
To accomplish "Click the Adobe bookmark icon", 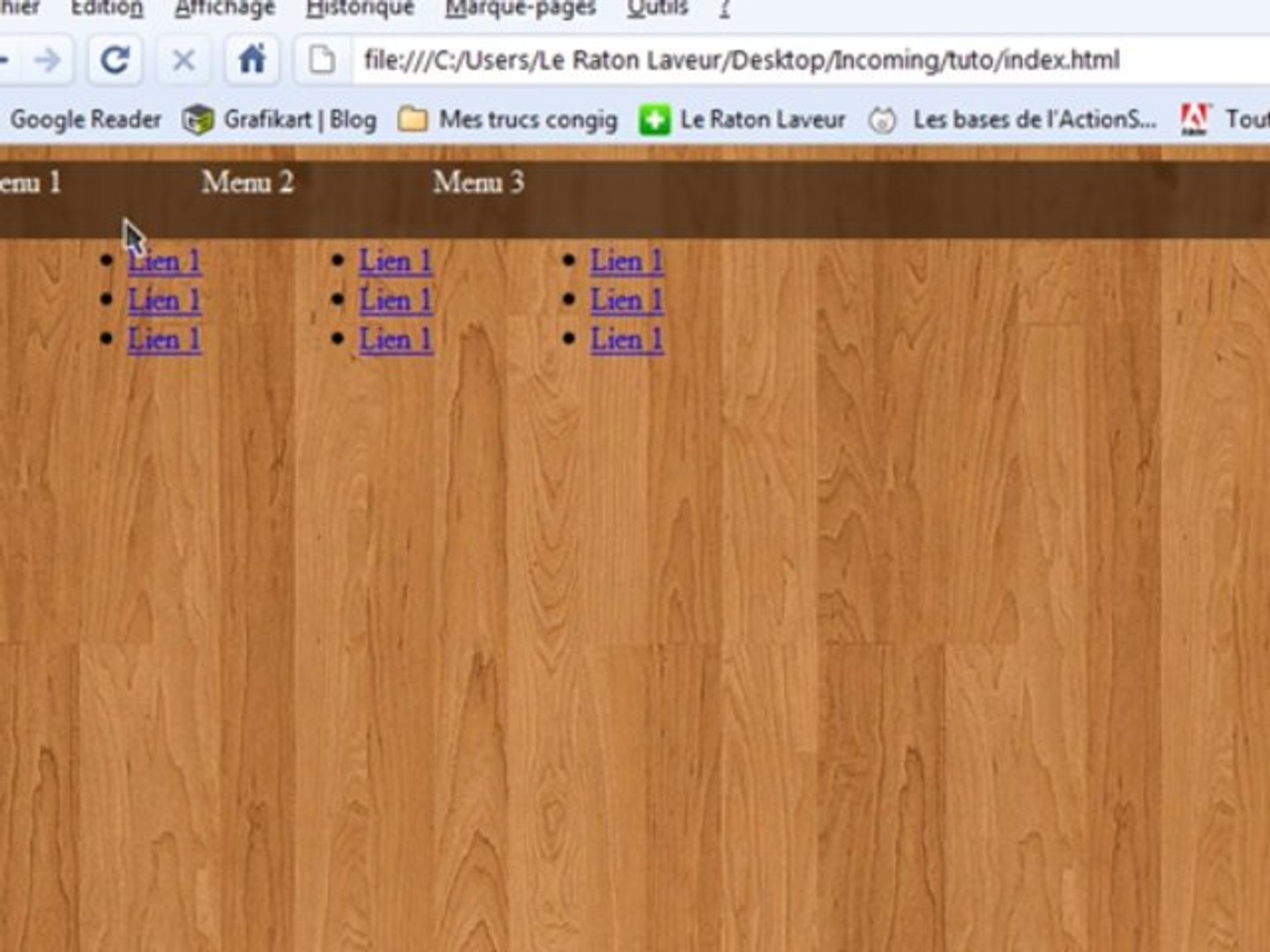I will tap(1195, 119).
